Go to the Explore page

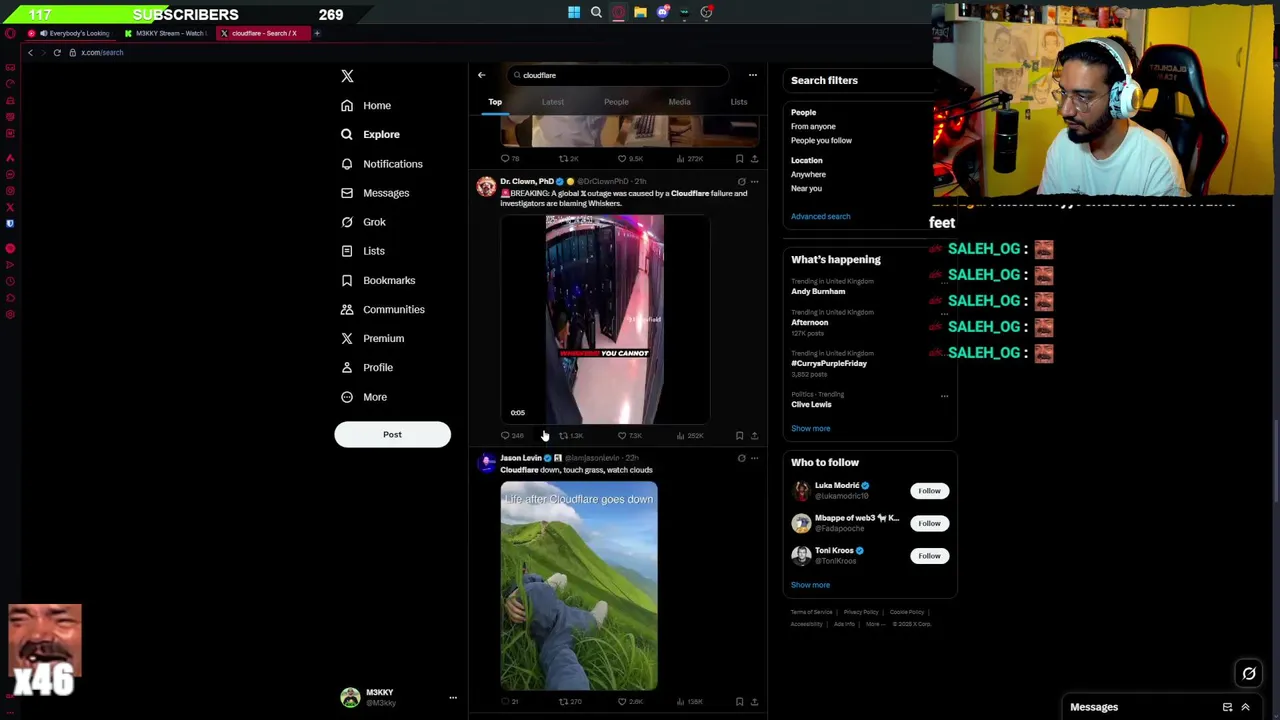pyautogui.click(x=369, y=134)
